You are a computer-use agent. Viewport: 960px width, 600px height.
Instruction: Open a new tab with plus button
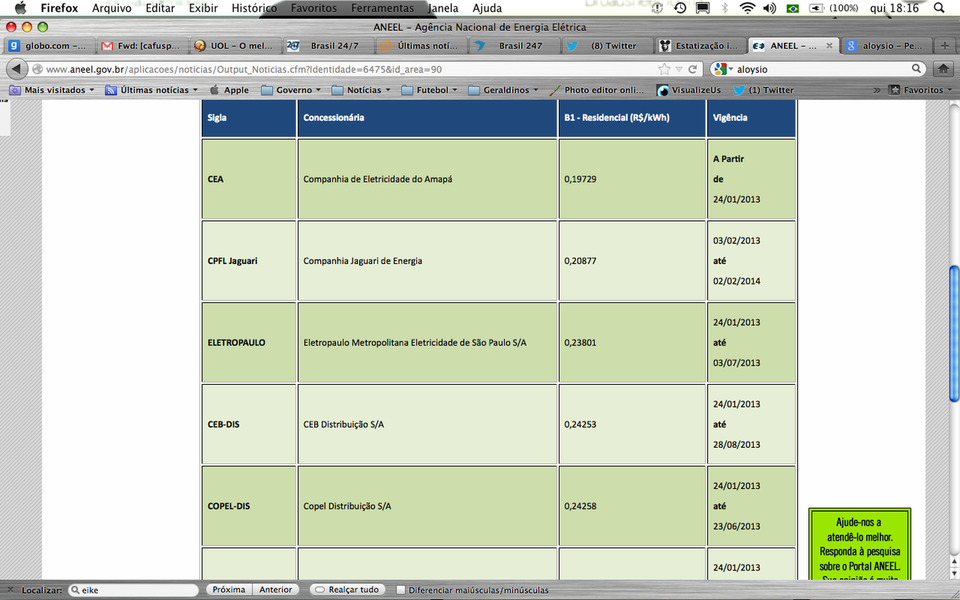[x=945, y=46]
